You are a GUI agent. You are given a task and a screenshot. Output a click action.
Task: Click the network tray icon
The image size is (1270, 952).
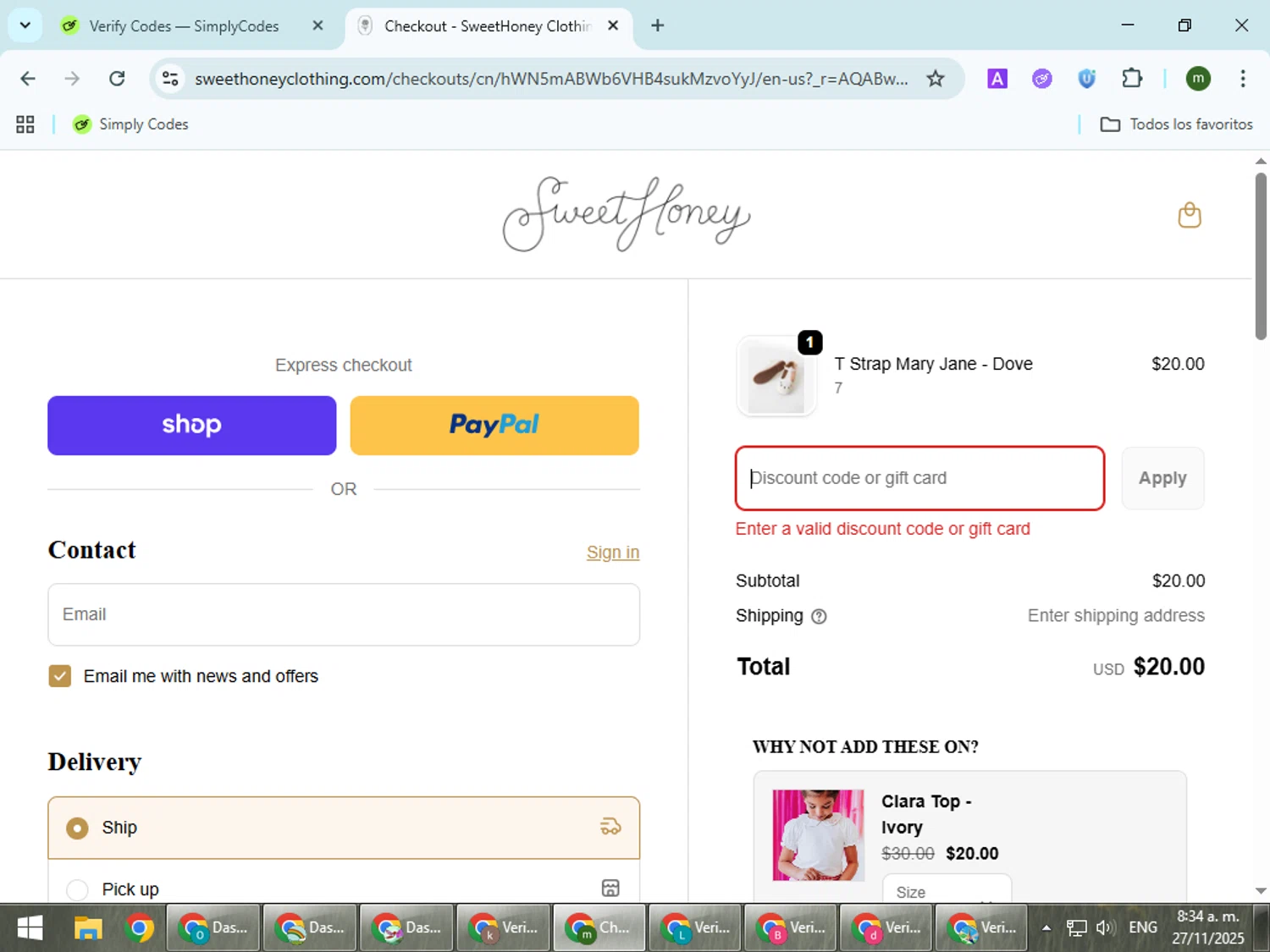click(x=1076, y=927)
